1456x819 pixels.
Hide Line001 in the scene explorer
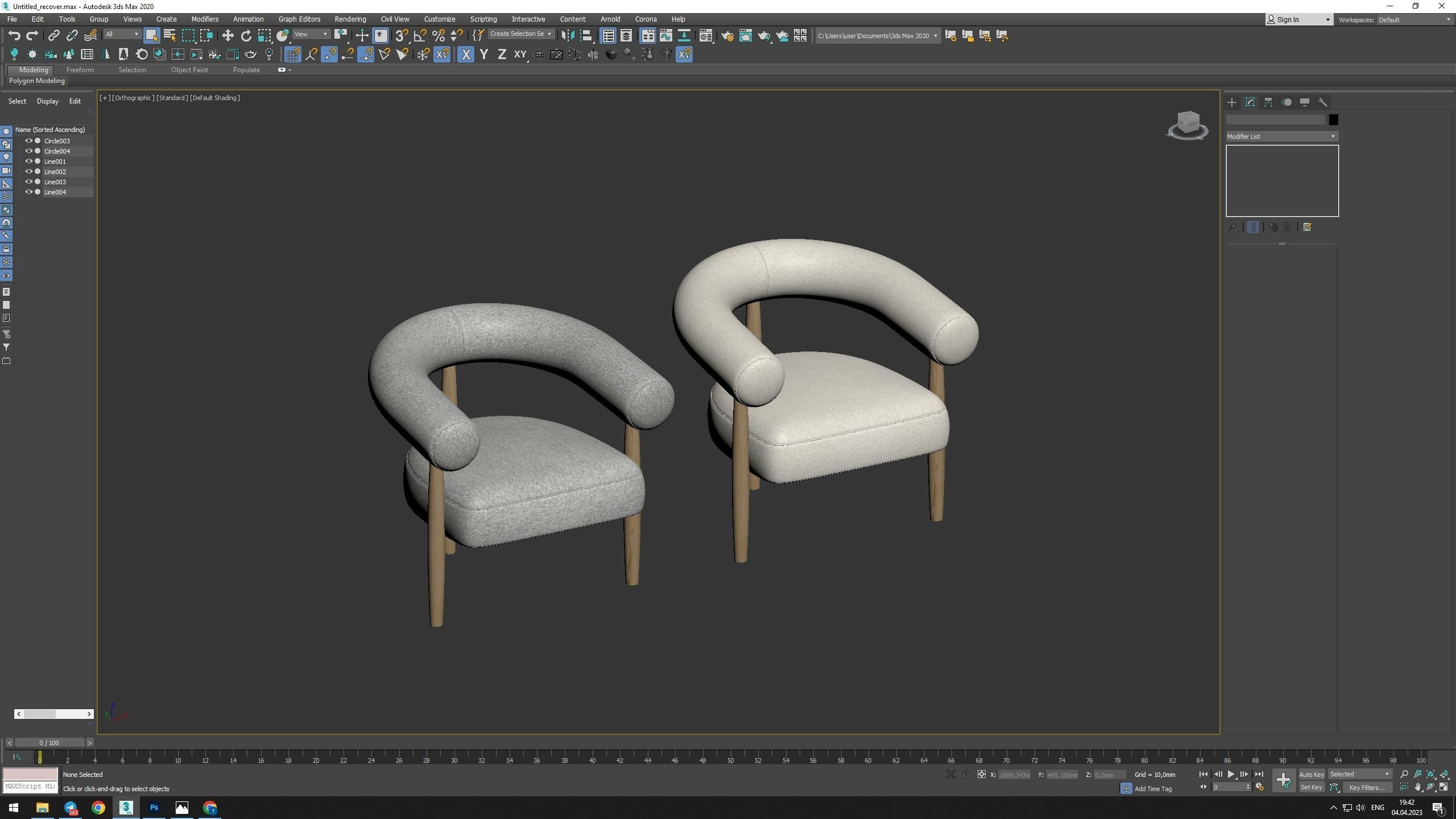pos(28,161)
